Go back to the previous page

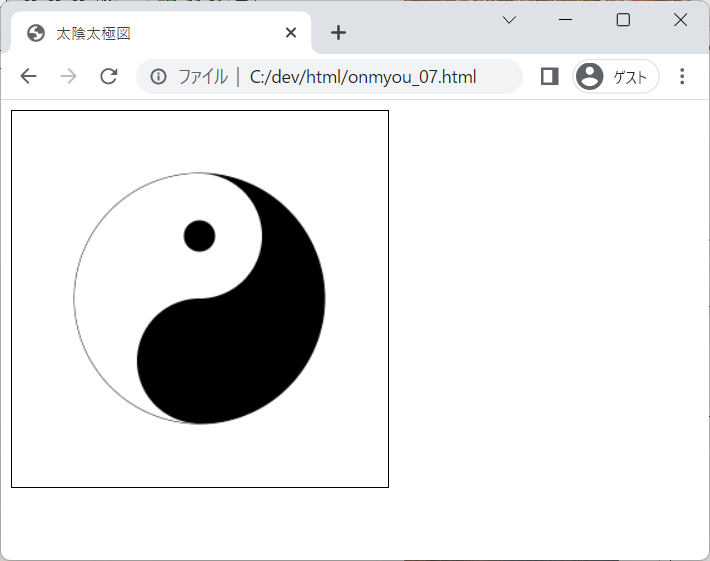coord(29,76)
